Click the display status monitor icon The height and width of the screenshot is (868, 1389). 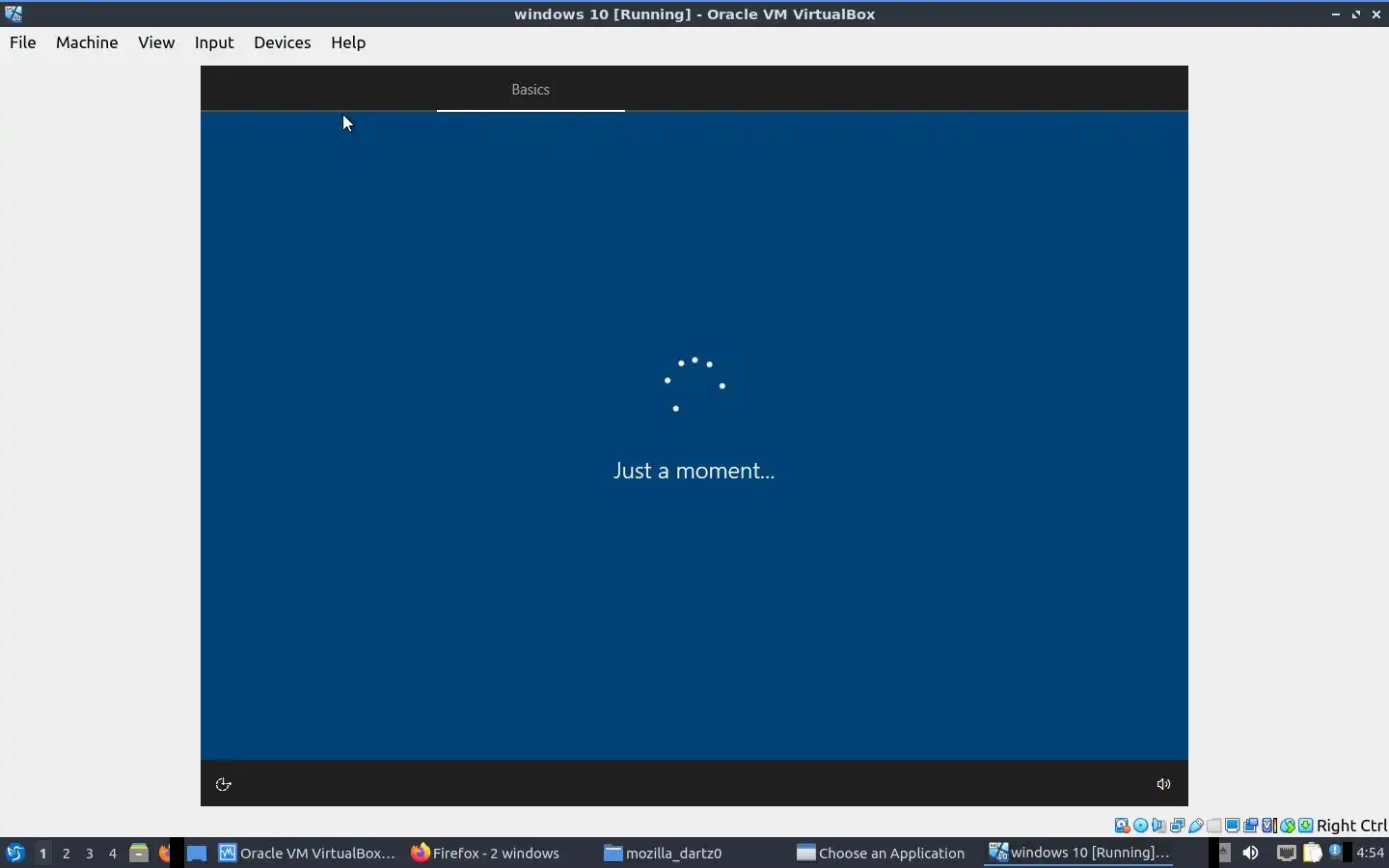pyautogui.click(x=1233, y=826)
